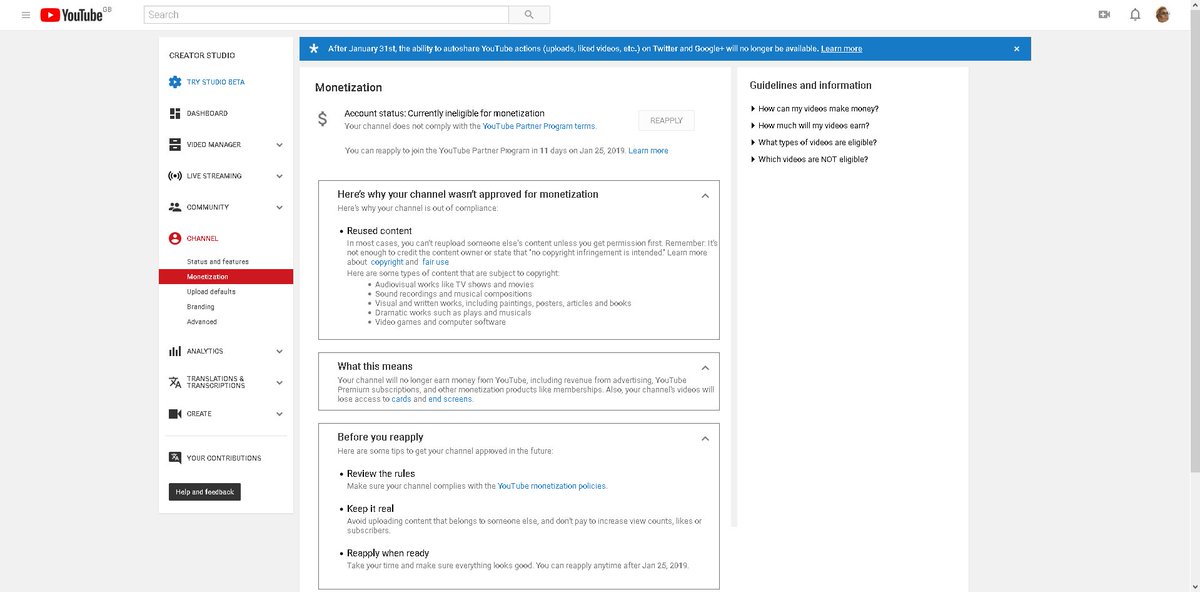Click the Analytics bar chart icon
Screen dimensions: 1200x592
point(175,351)
